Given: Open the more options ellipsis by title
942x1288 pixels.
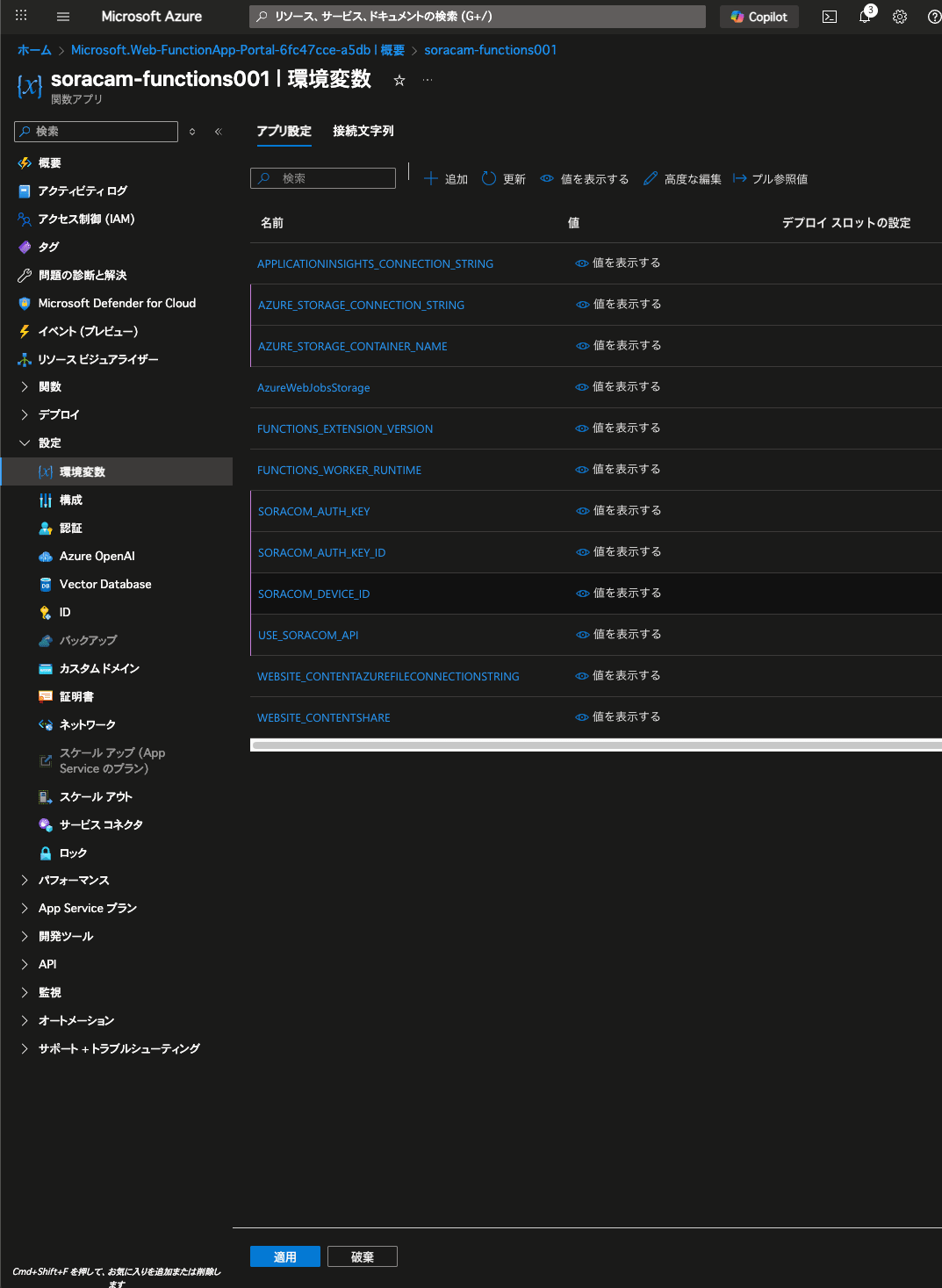Looking at the screenshot, I should (428, 80).
